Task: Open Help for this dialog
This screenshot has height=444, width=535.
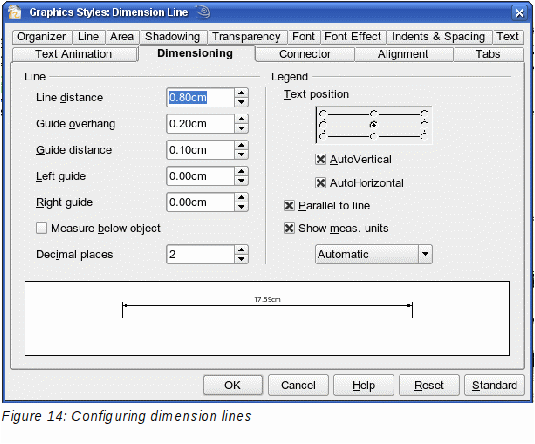Action: 363,385
